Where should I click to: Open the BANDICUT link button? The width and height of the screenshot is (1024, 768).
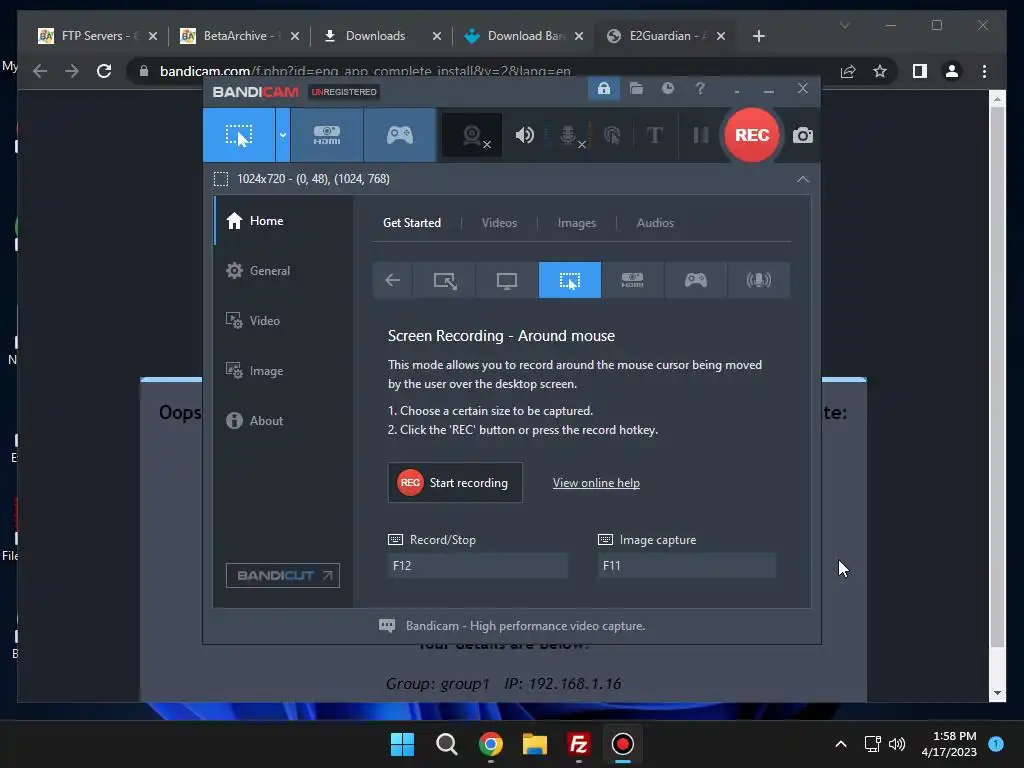pyautogui.click(x=283, y=575)
